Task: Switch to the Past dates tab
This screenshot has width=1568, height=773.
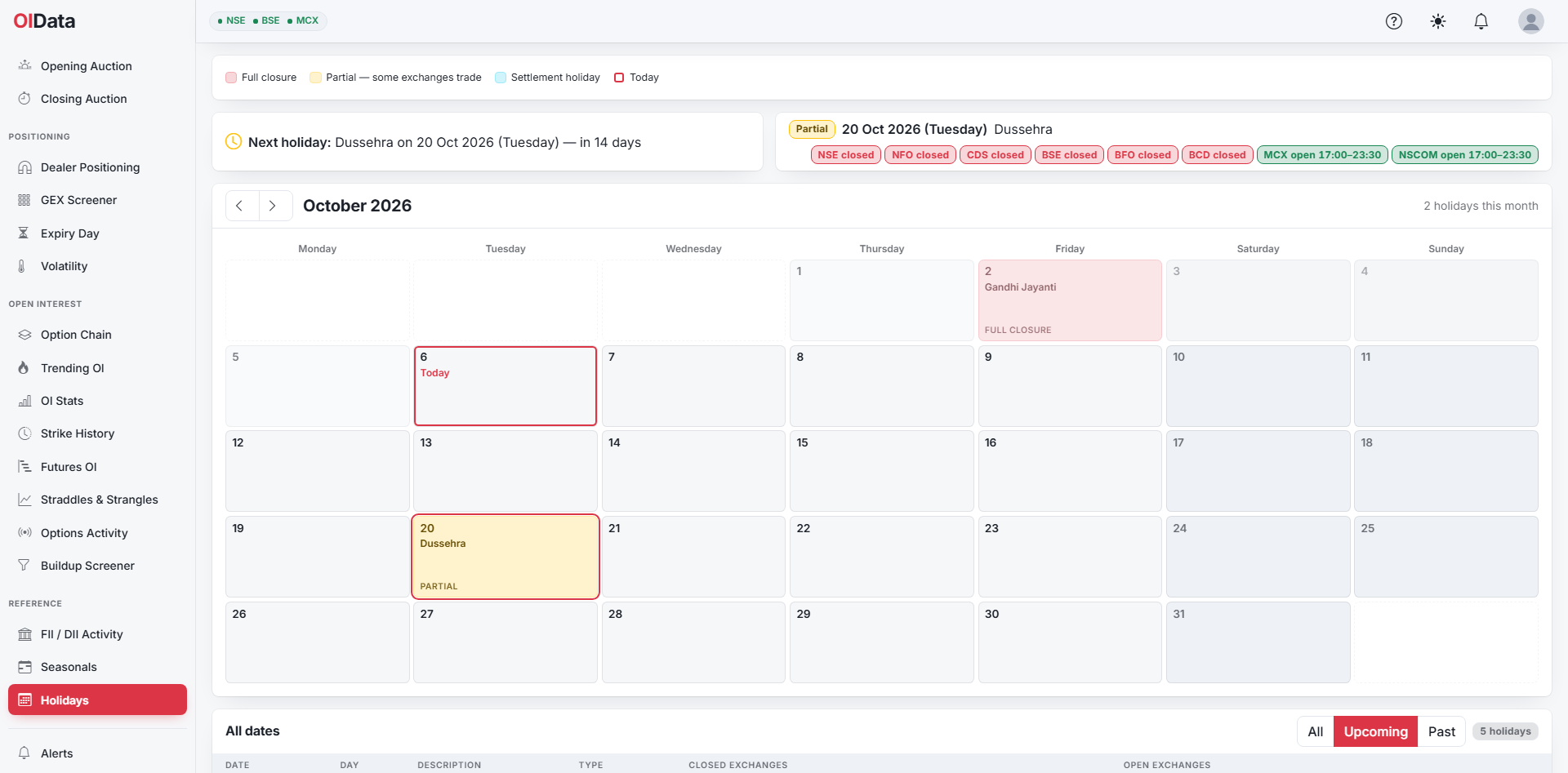Action: pyautogui.click(x=1441, y=731)
